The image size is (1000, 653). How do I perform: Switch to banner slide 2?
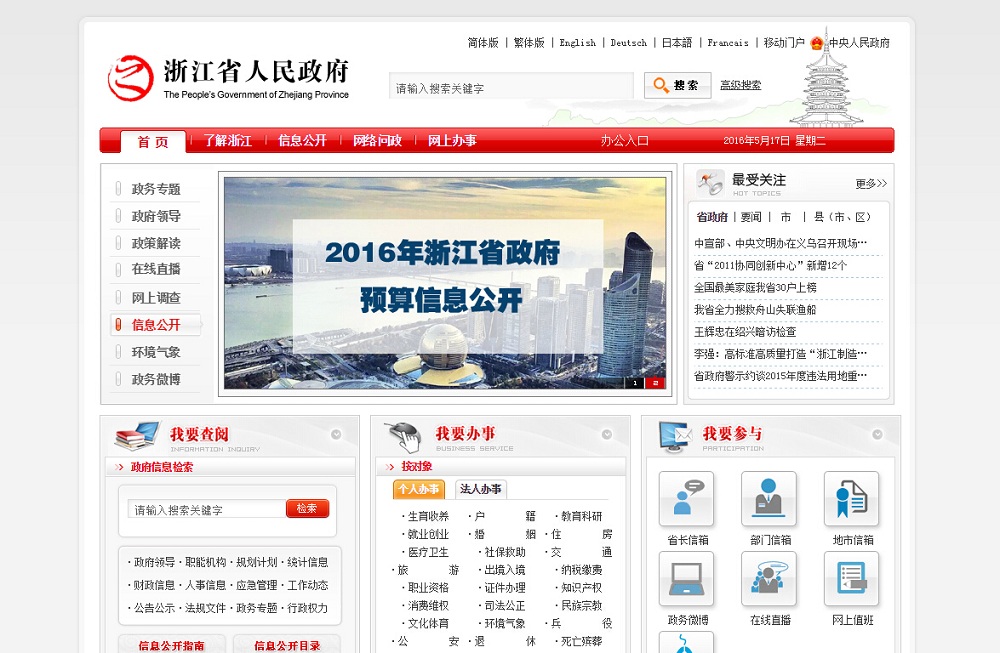(x=655, y=383)
